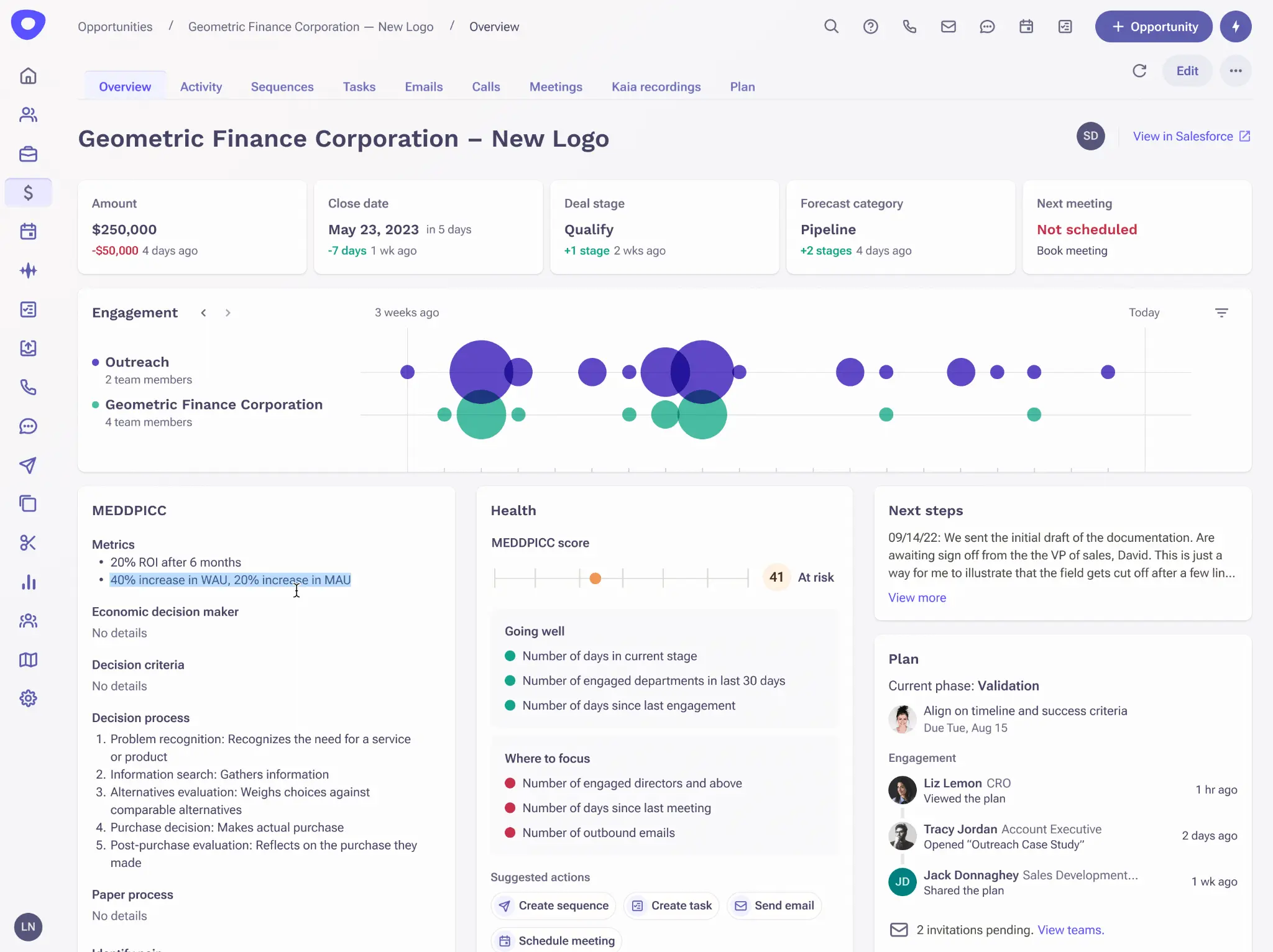This screenshot has height=952, width=1273.
Task: Open the email icon in top bar
Action: click(x=948, y=26)
